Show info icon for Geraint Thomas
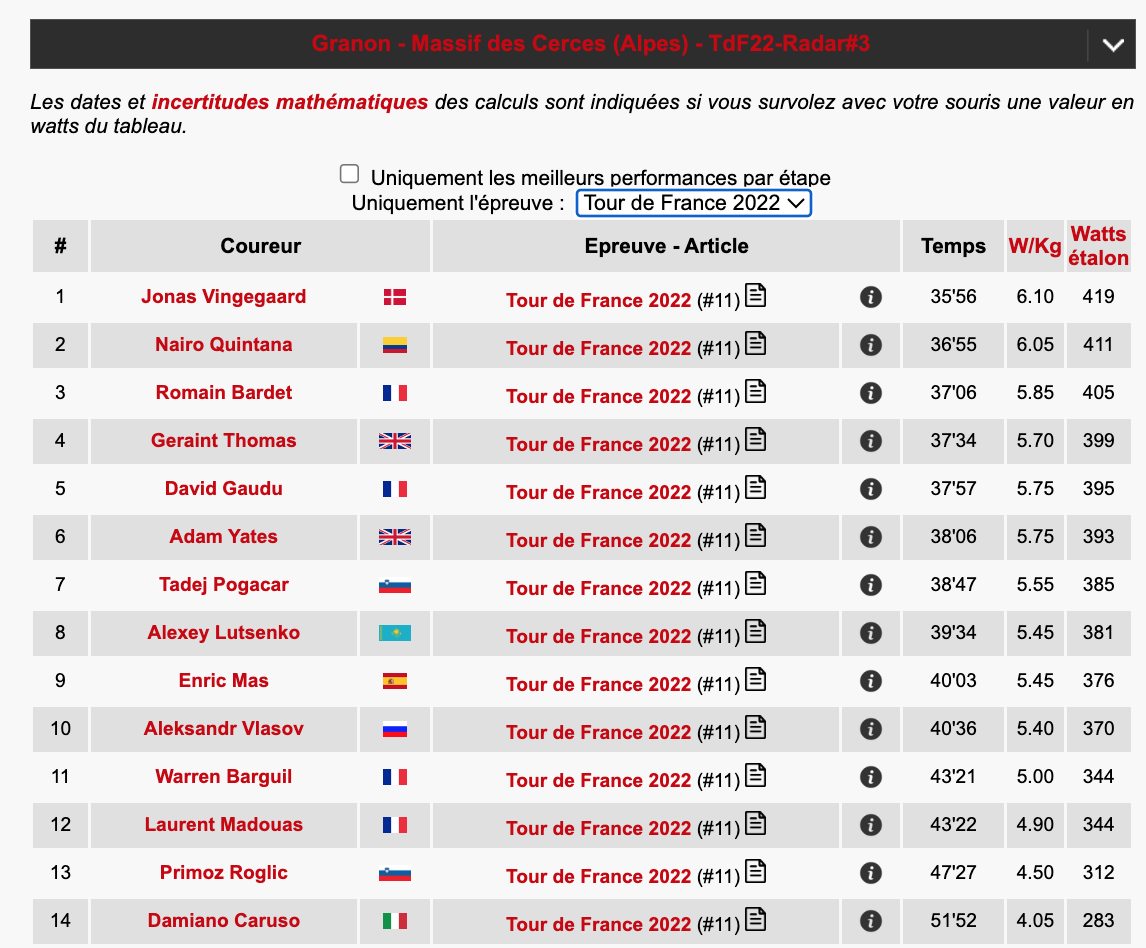The image size is (1146, 948). coord(870,441)
